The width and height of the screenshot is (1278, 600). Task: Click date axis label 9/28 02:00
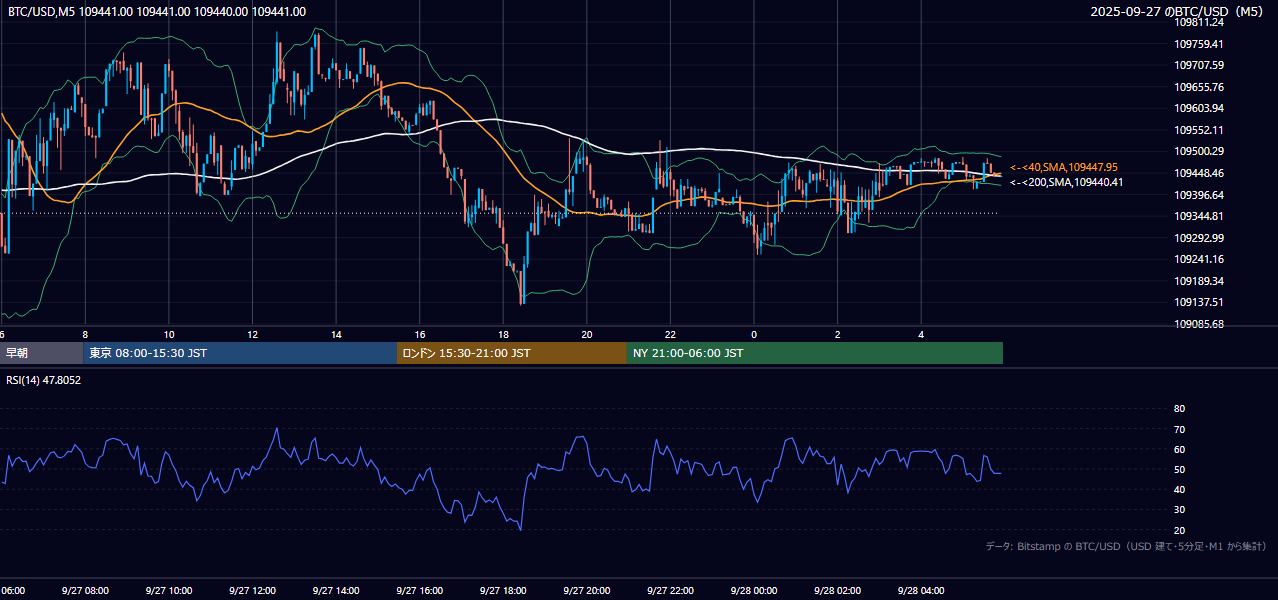point(837,591)
